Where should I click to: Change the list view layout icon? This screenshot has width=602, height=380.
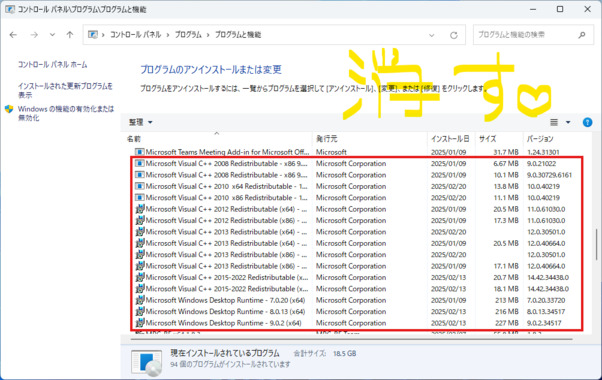[554, 122]
